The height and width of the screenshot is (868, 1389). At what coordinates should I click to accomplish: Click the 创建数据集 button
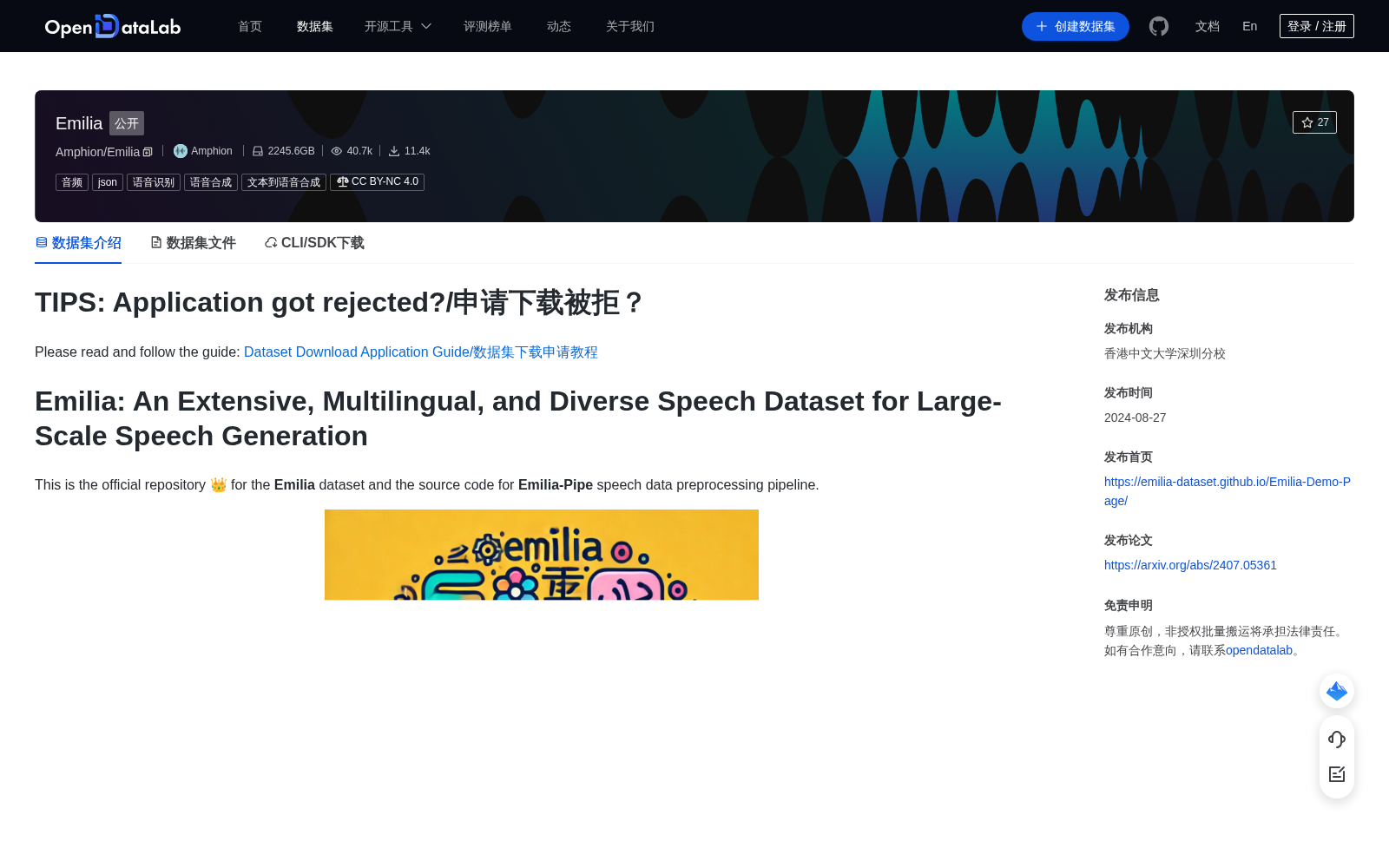pos(1076,26)
